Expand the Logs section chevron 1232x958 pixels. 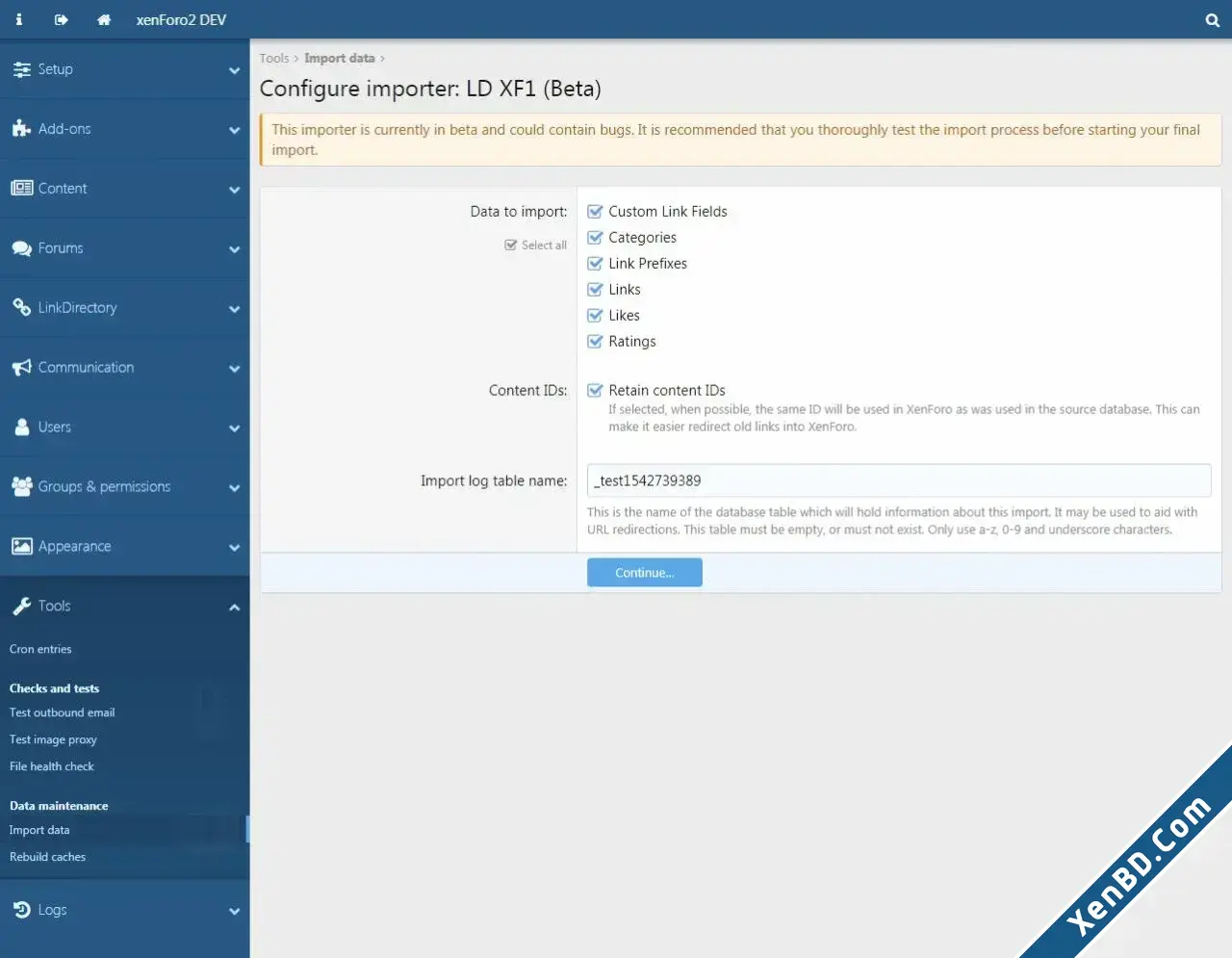point(234,911)
